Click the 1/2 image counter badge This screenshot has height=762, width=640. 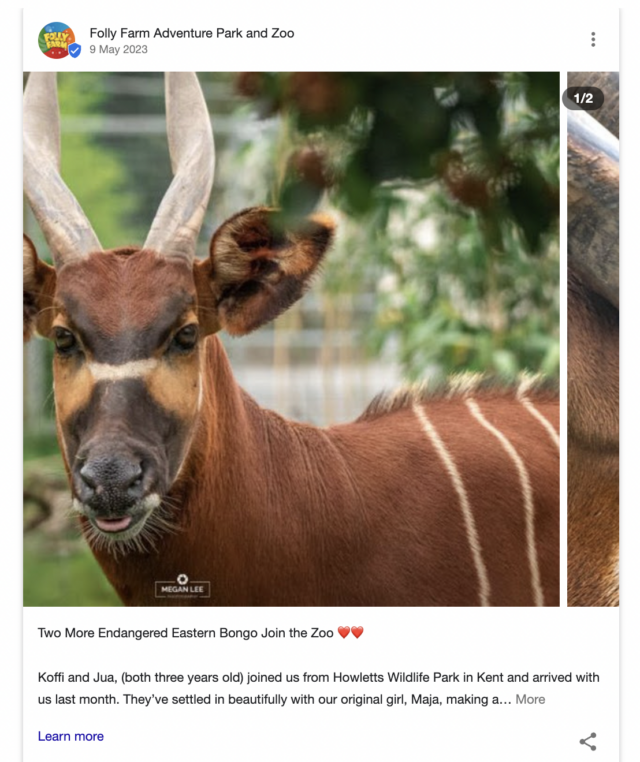(x=583, y=99)
